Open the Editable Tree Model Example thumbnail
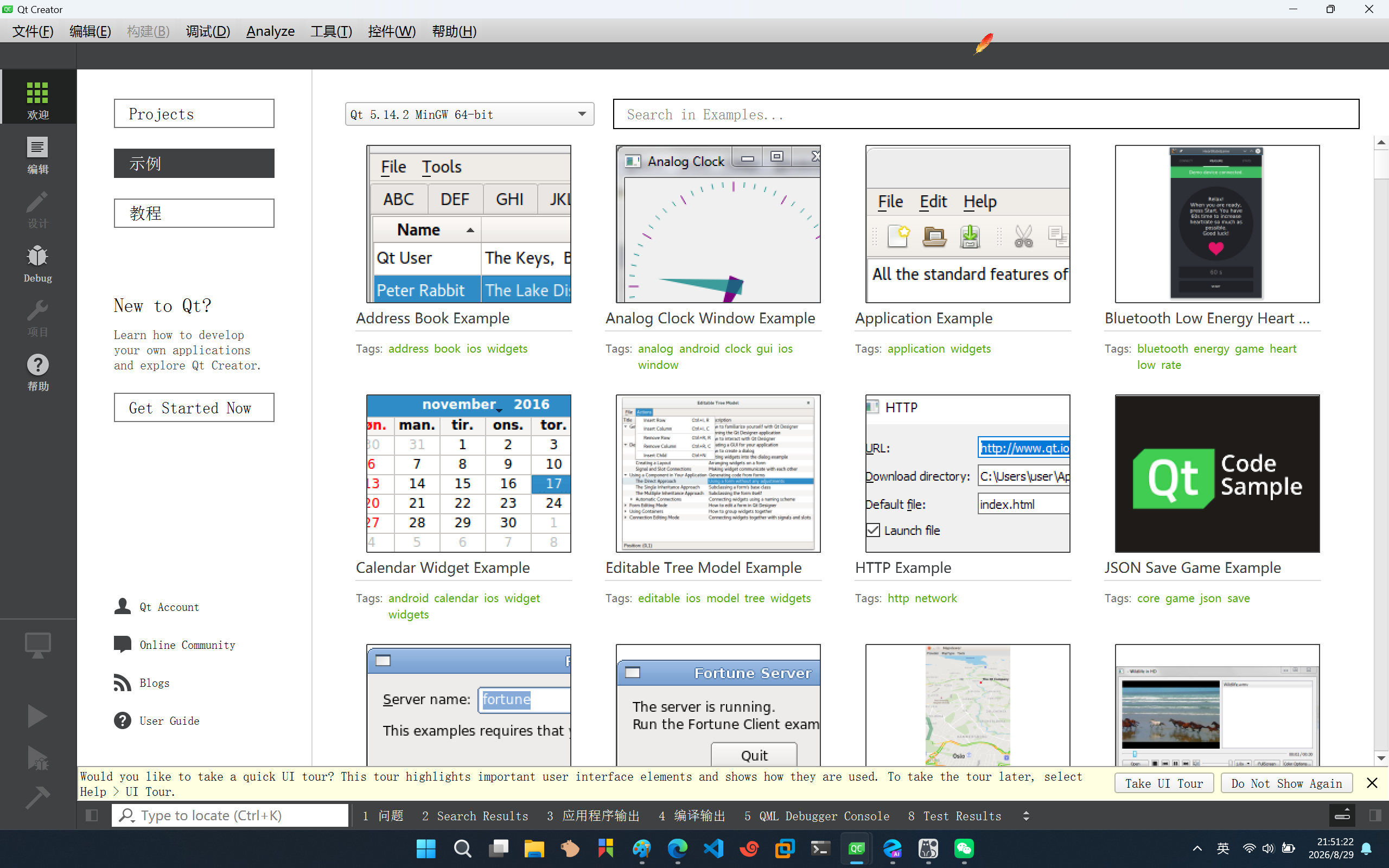The image size is (1389, 868). point(718,474)
